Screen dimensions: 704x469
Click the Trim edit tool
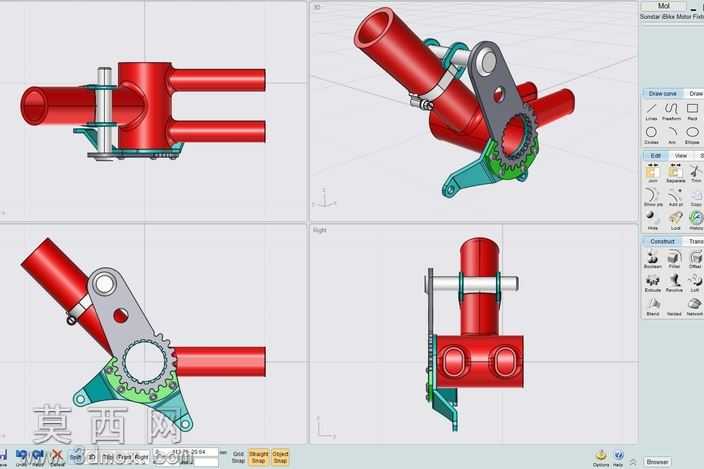coord(696,173)
